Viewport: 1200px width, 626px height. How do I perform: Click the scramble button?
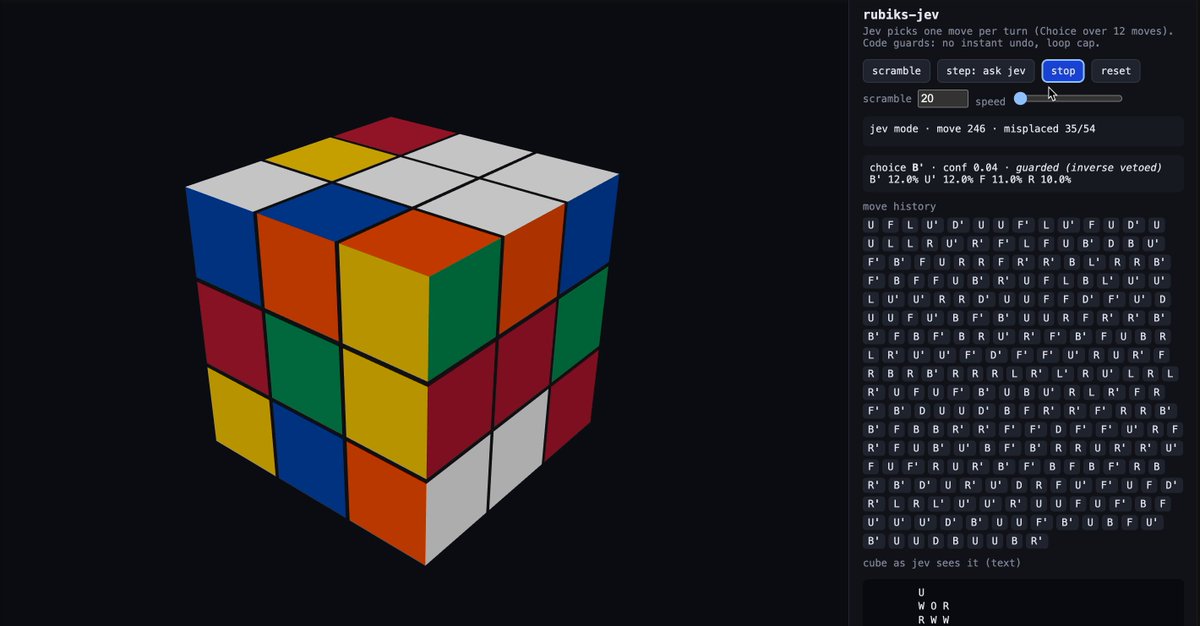(896, 71)
